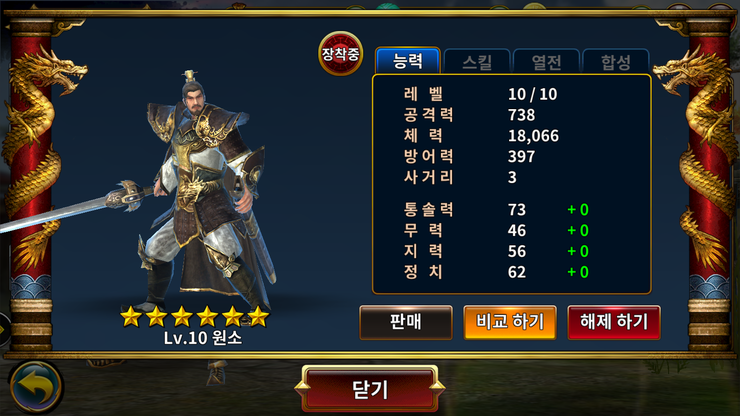This screenshot has width=740, height=416.
Task: Tap the Lv.10 원소 name label
Action: coord(203,338)
